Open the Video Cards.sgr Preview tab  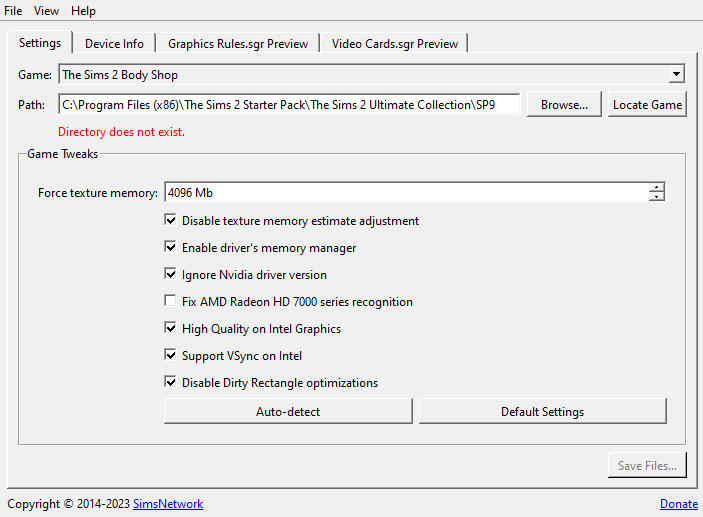[395, 43]
